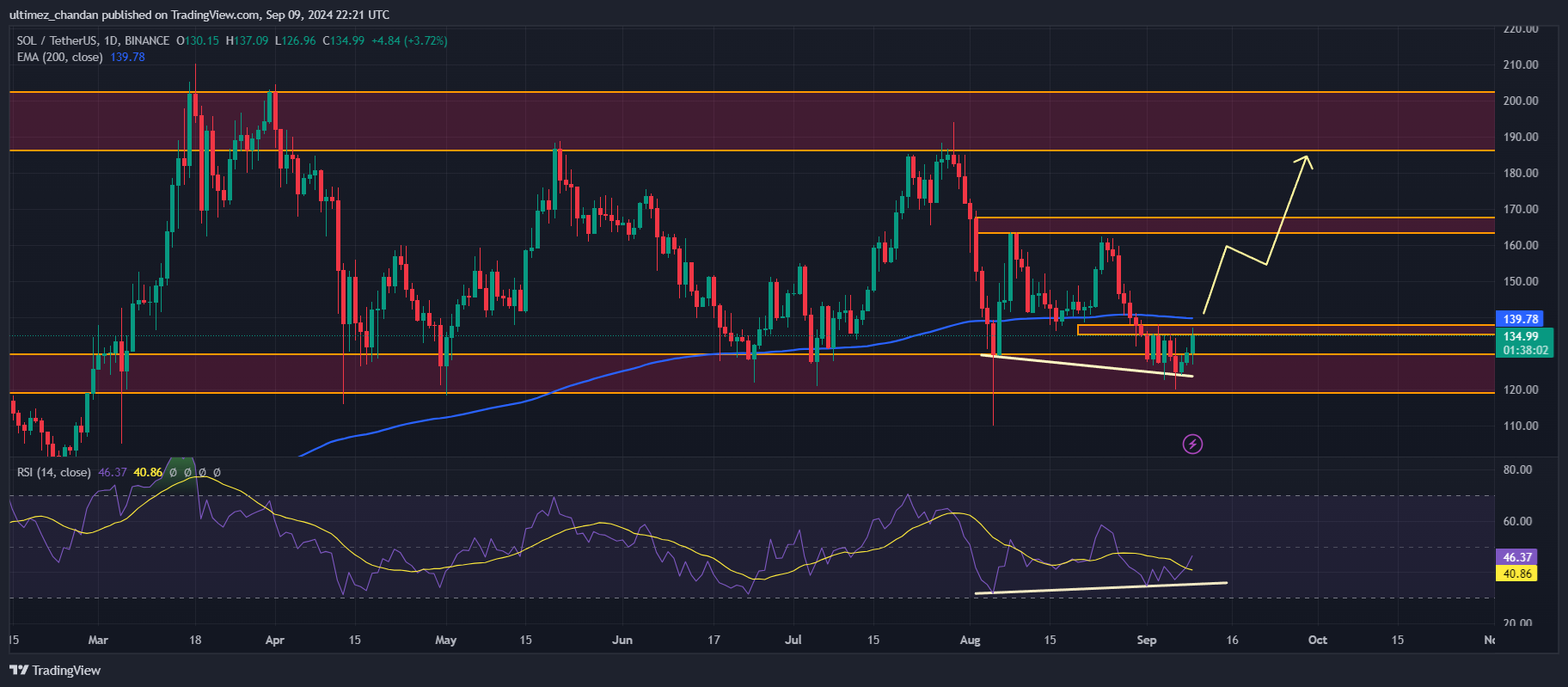
Task: Click the May label on time axis
Action: pyautogui.click(x=446, y=640)
